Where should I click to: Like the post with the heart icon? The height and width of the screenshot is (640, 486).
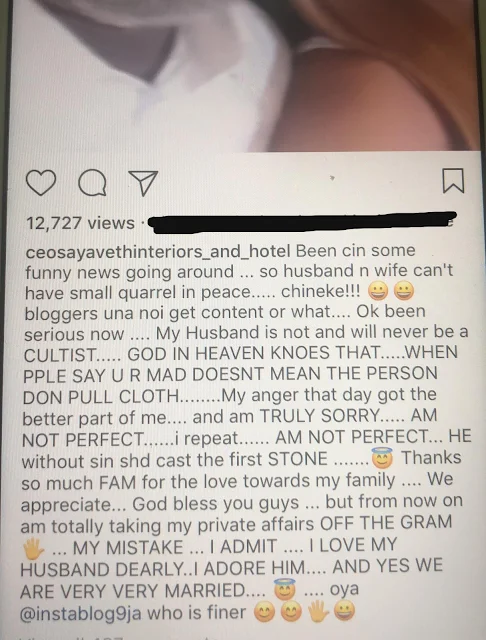41,182
